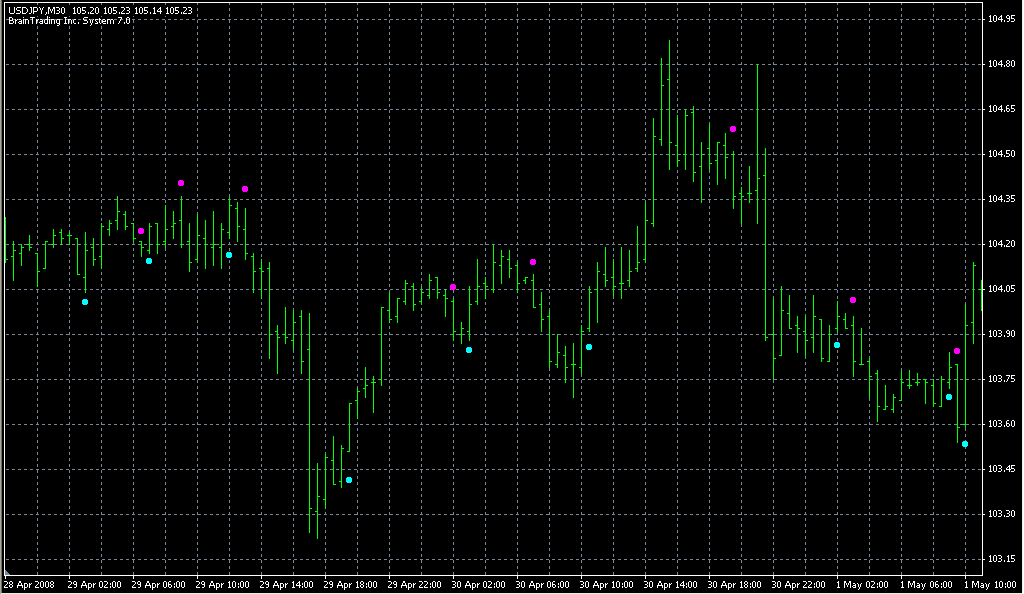Select the BrainTrading Inc. System 7.0 label
The width and height of the screenshot is (1024, 594).
(x=68, y=20)
